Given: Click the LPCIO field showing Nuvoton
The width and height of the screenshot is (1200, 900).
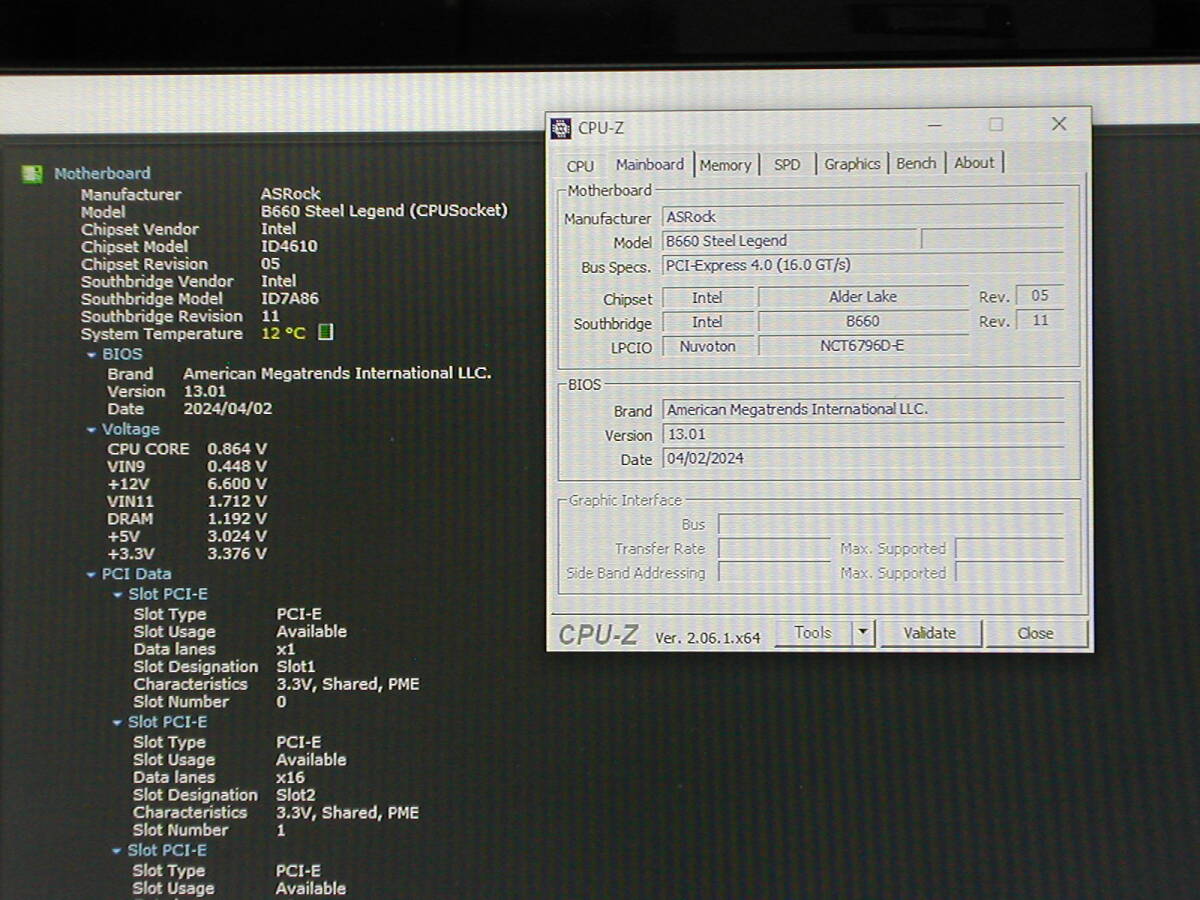Looking at the screenshot, I should 707,347.
